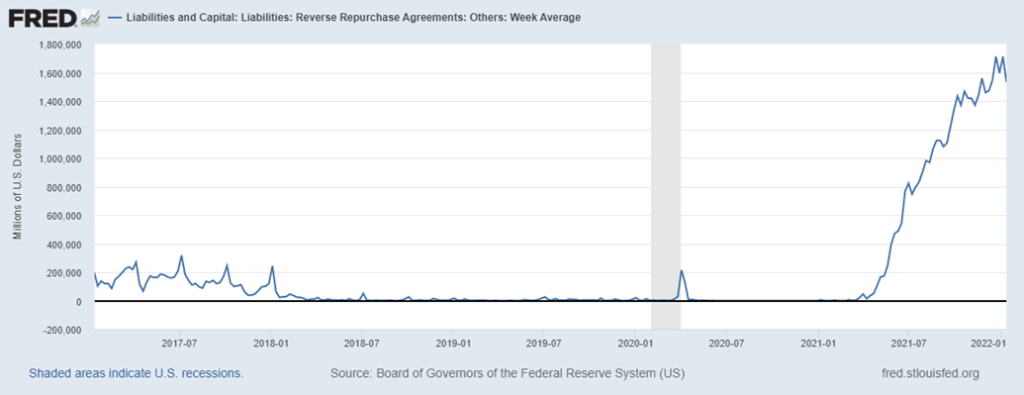Viewport: 1024px width, 395px height.
Task: Click the Shaded areas indicate U.S. recessions note
Action: 136,373
